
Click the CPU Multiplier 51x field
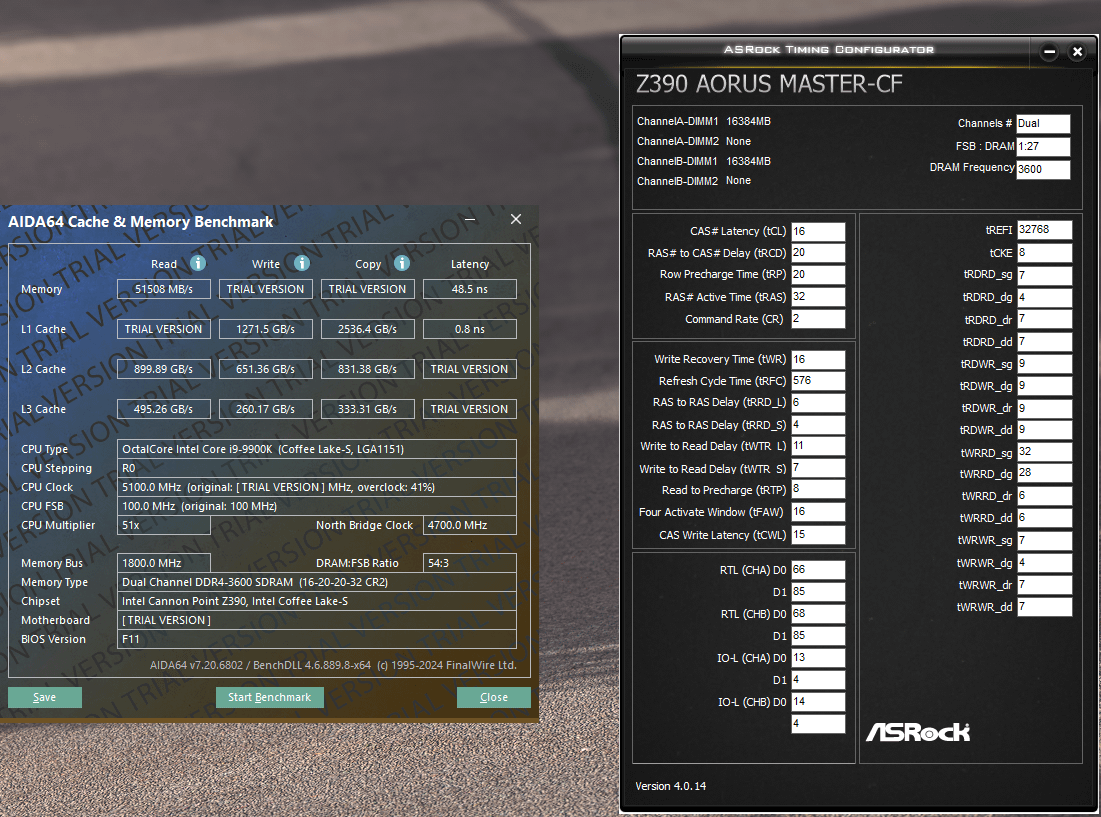tap(164, 525)
